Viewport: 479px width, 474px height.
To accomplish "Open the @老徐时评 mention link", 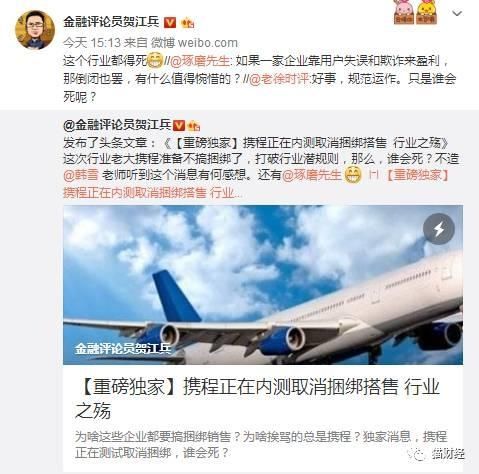I will 279,79.
